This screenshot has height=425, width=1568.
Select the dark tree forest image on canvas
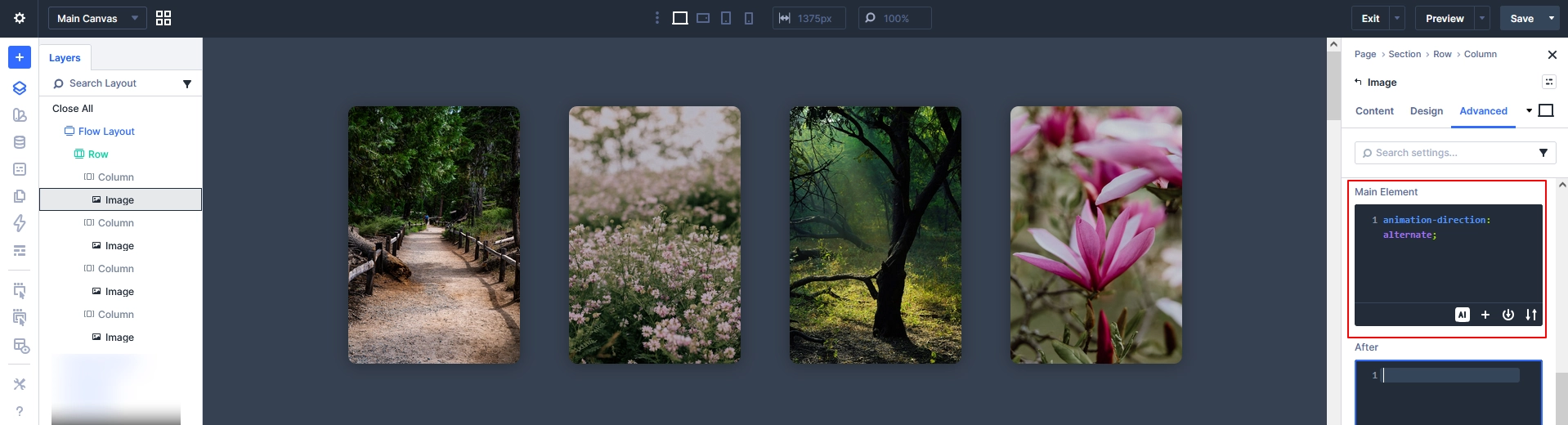[876, 235]
